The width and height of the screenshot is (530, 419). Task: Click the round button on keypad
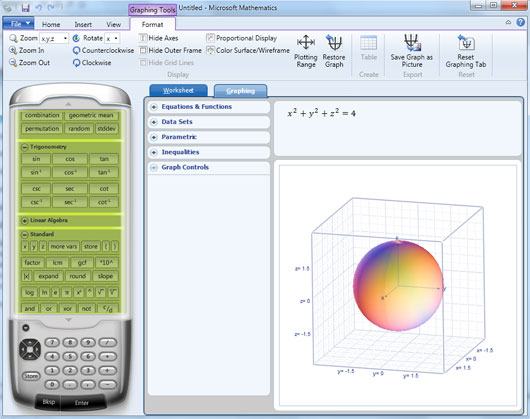tap(78, 276)
